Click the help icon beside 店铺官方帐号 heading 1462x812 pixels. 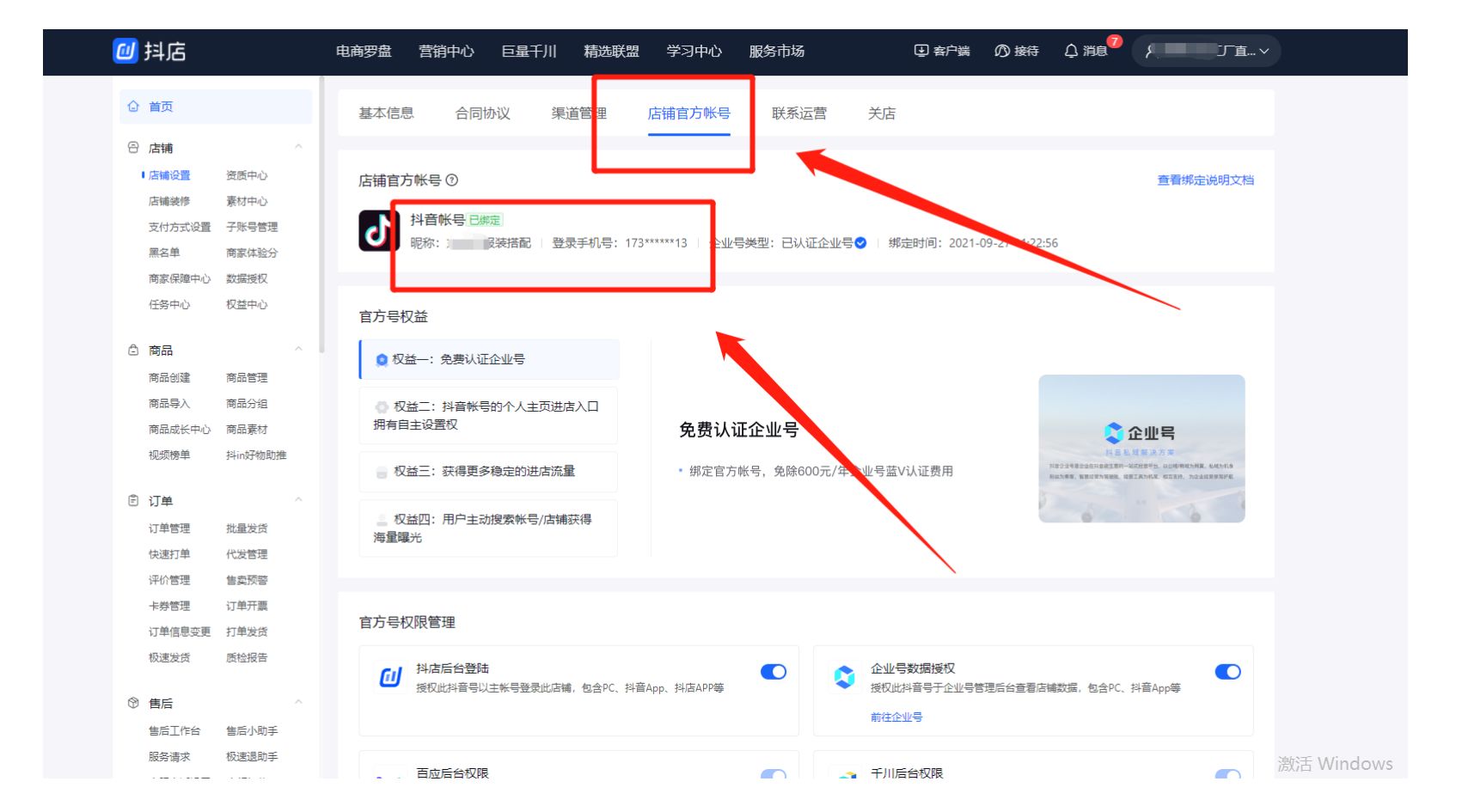pos(452,180)
